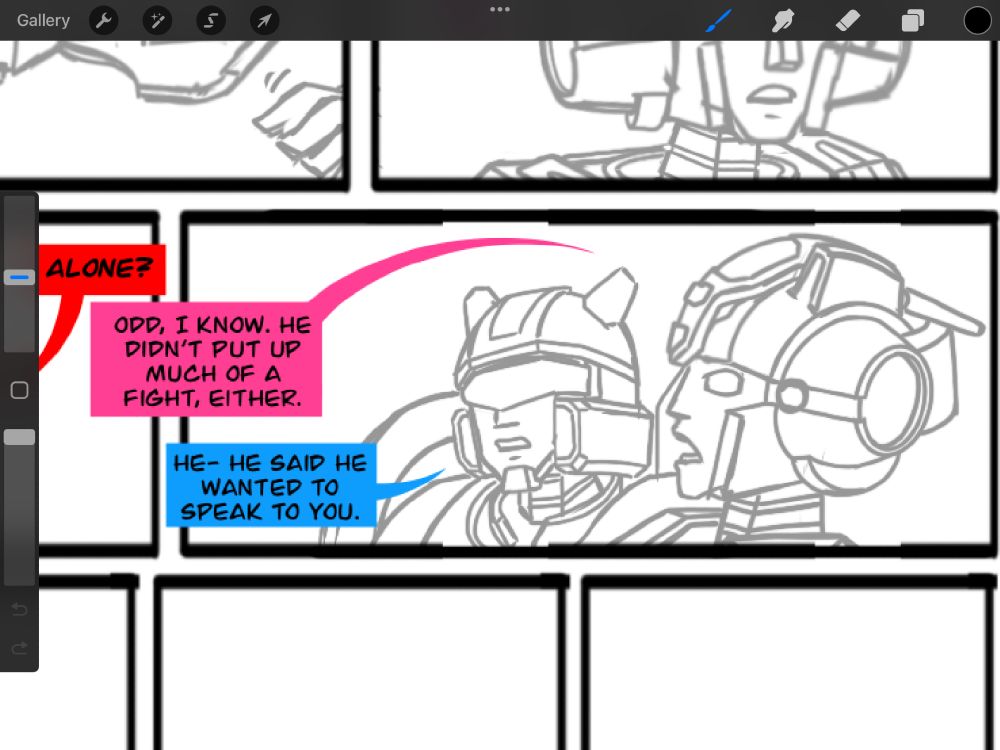The height and width of the screenshot is (750, 1000).
Task: Open the Layers panel
Action: [x=912, y=20]
